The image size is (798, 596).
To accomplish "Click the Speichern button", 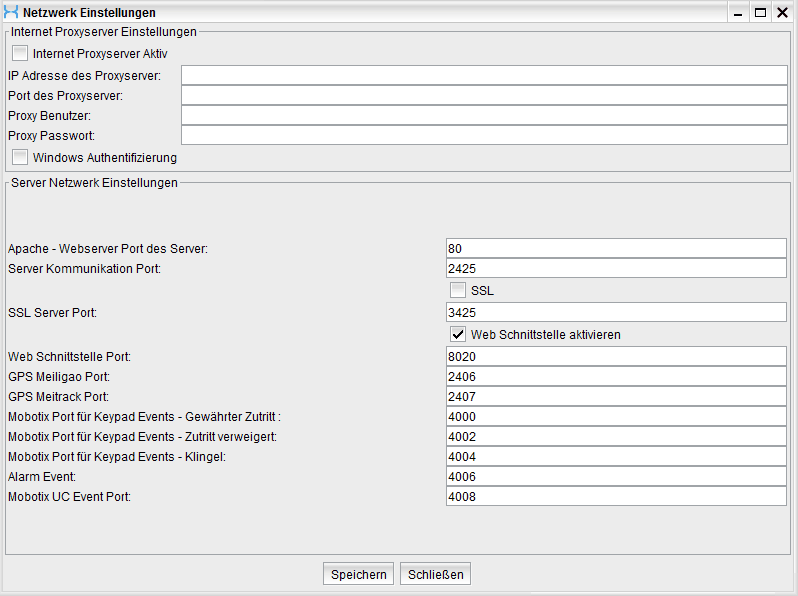I will (x=358, y=574).
